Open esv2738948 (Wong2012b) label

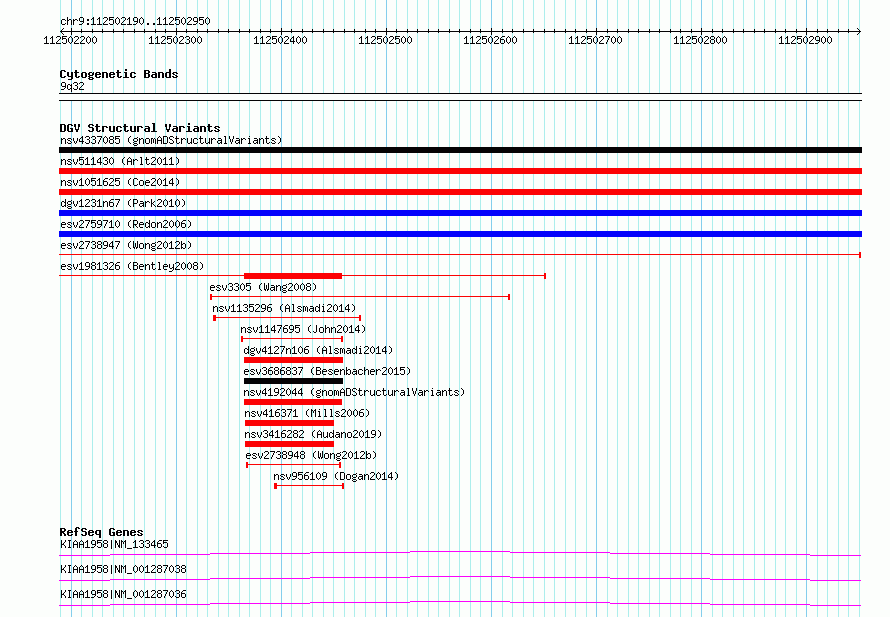[311, 455]
